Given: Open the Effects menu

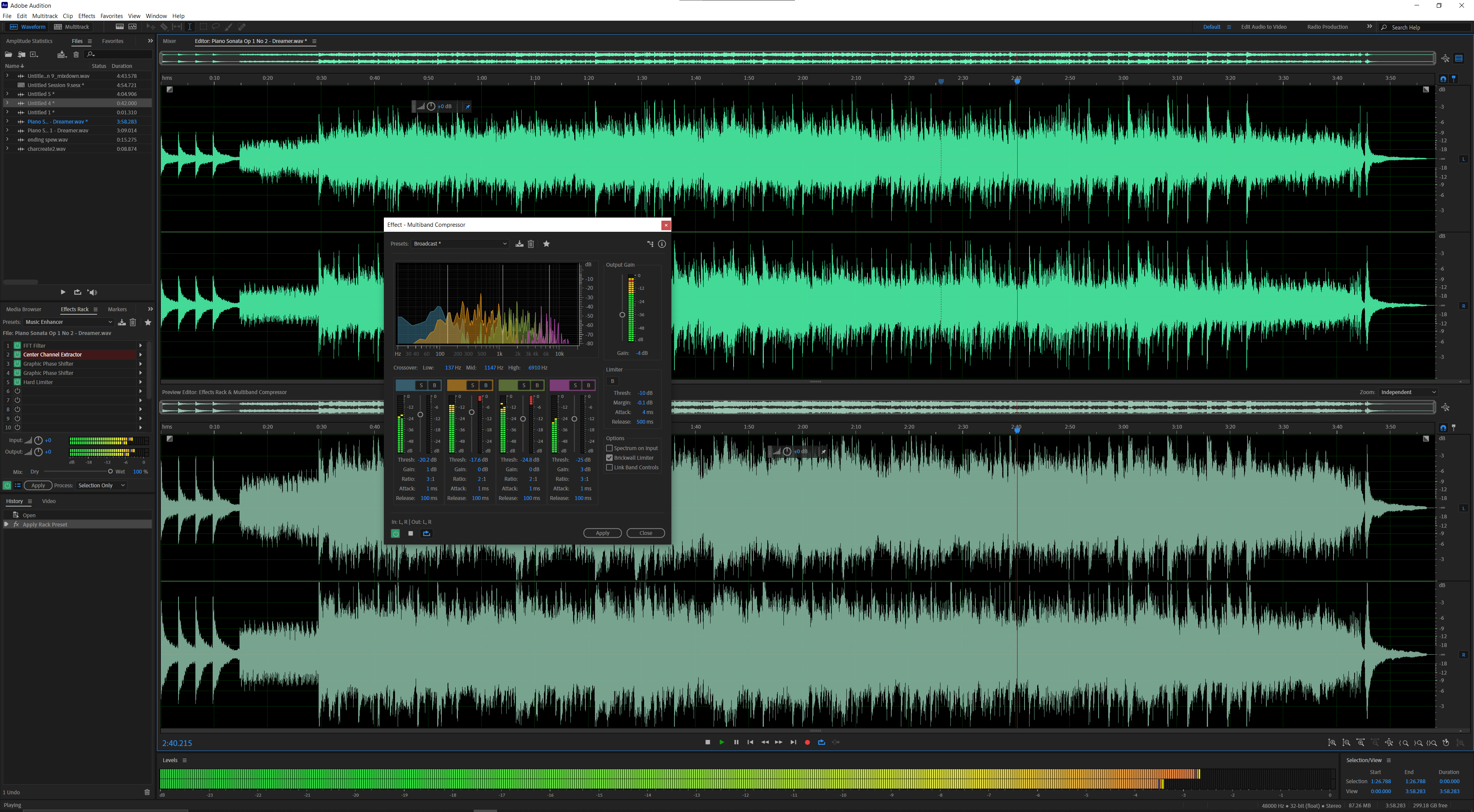Looking at the screenshot, I should 86,16.
